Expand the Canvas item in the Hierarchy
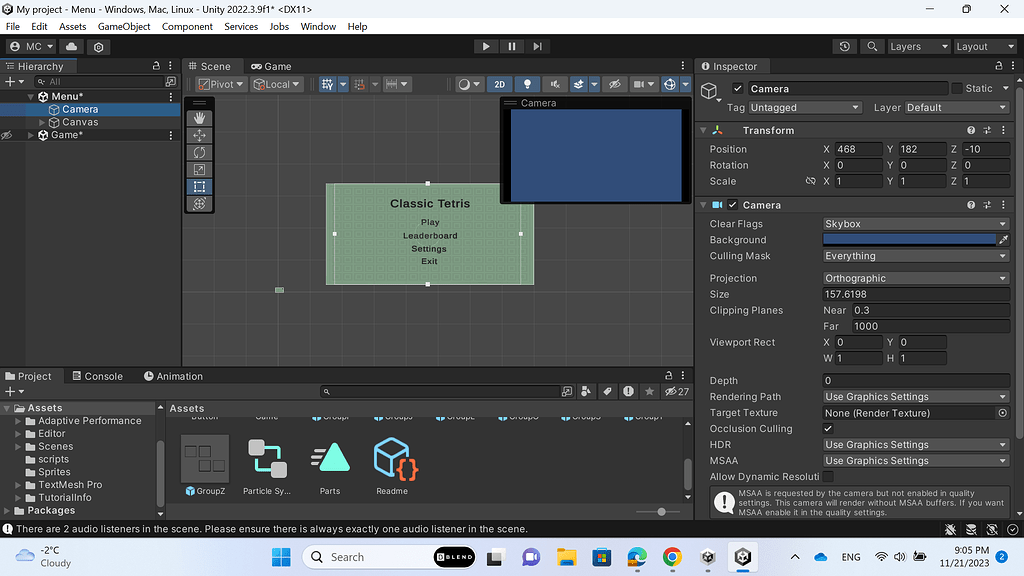1024x576 pixels. click(42, 122)
